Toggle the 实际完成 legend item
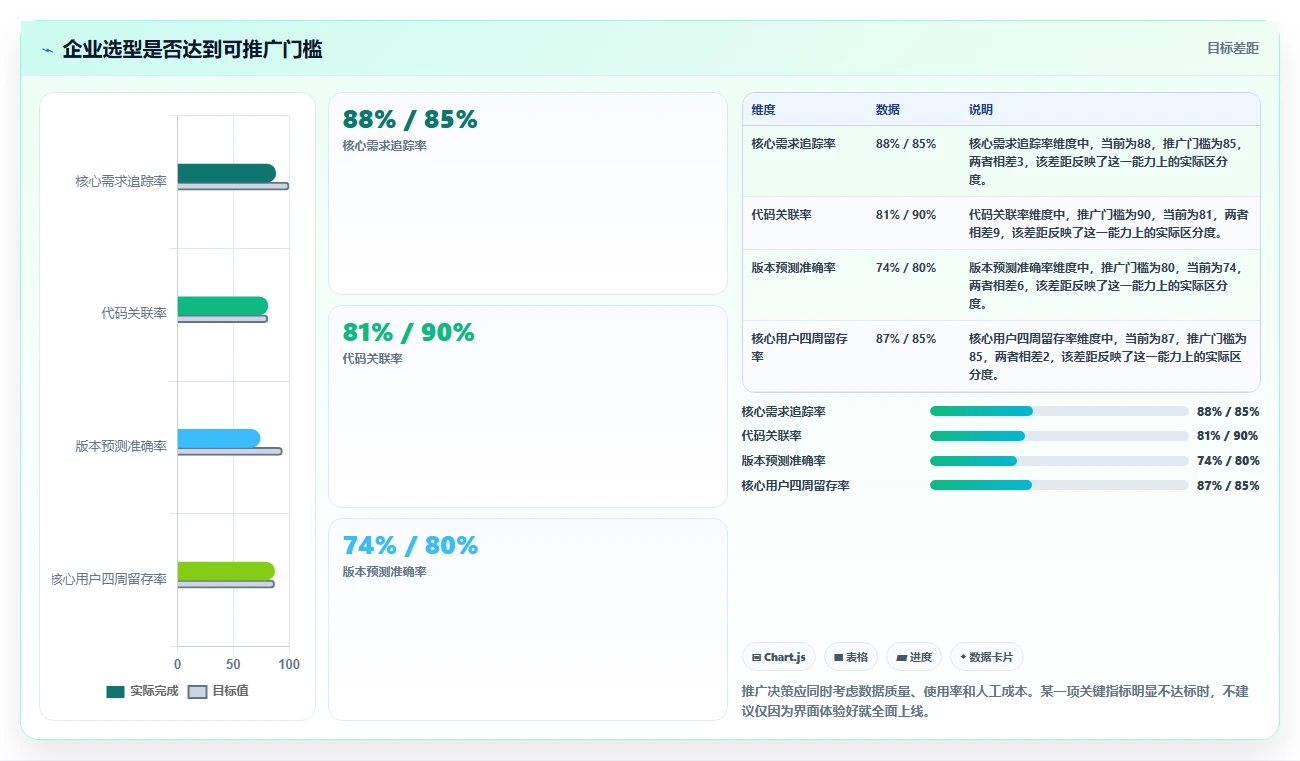This screenshot has height=761, width=1300. tap(142, 691)
